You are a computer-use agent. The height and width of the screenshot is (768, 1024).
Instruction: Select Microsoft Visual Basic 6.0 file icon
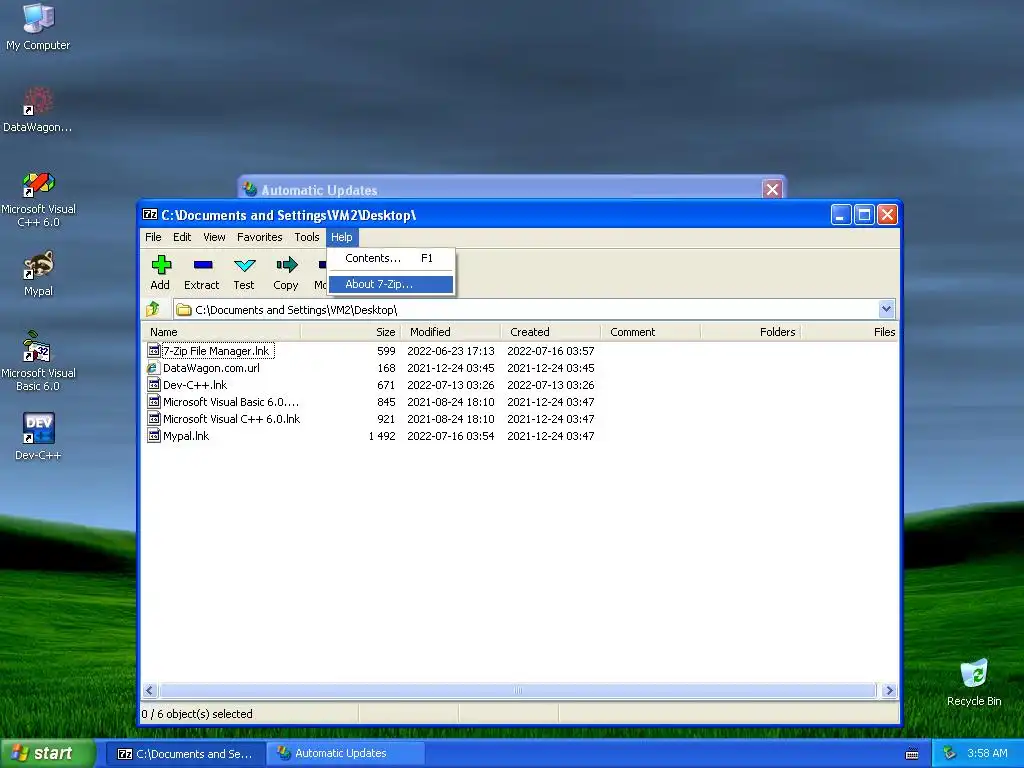click(153, 402)
